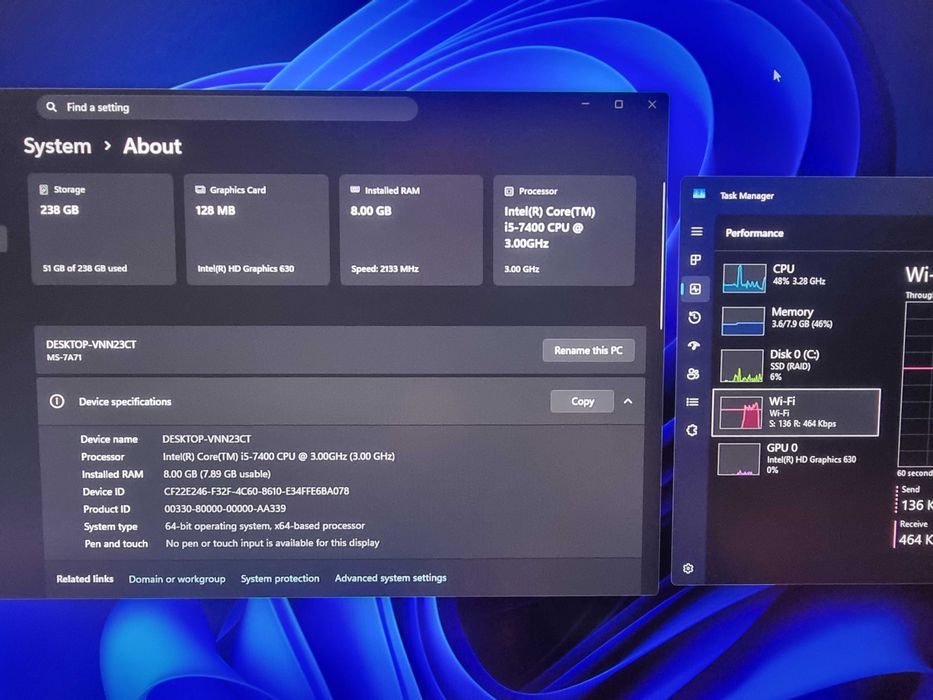933x700 pixels.
Task: Click the Graphics Card icon in card header
Action: pyautogui.click(x=200, y=189)
